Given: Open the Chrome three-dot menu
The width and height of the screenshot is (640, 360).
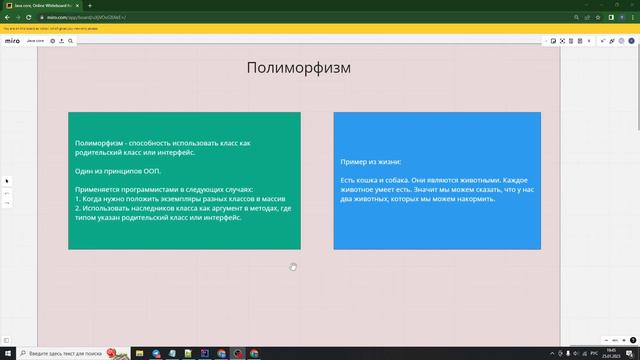Looking at the screenshot, I should pos(633,18).
